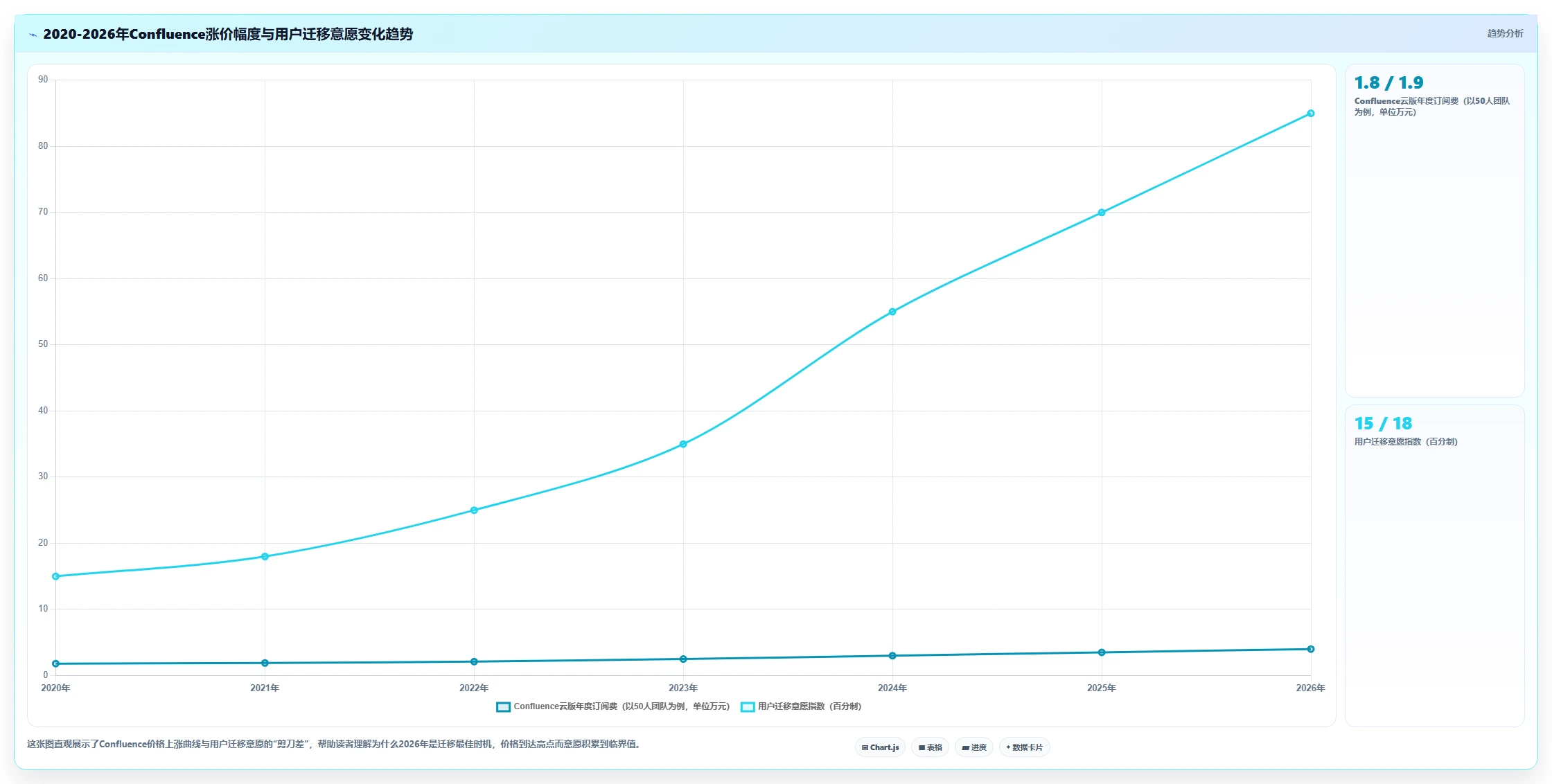
Task: Select the 2023年 migration index data point
Action: (x=683, y=444)
